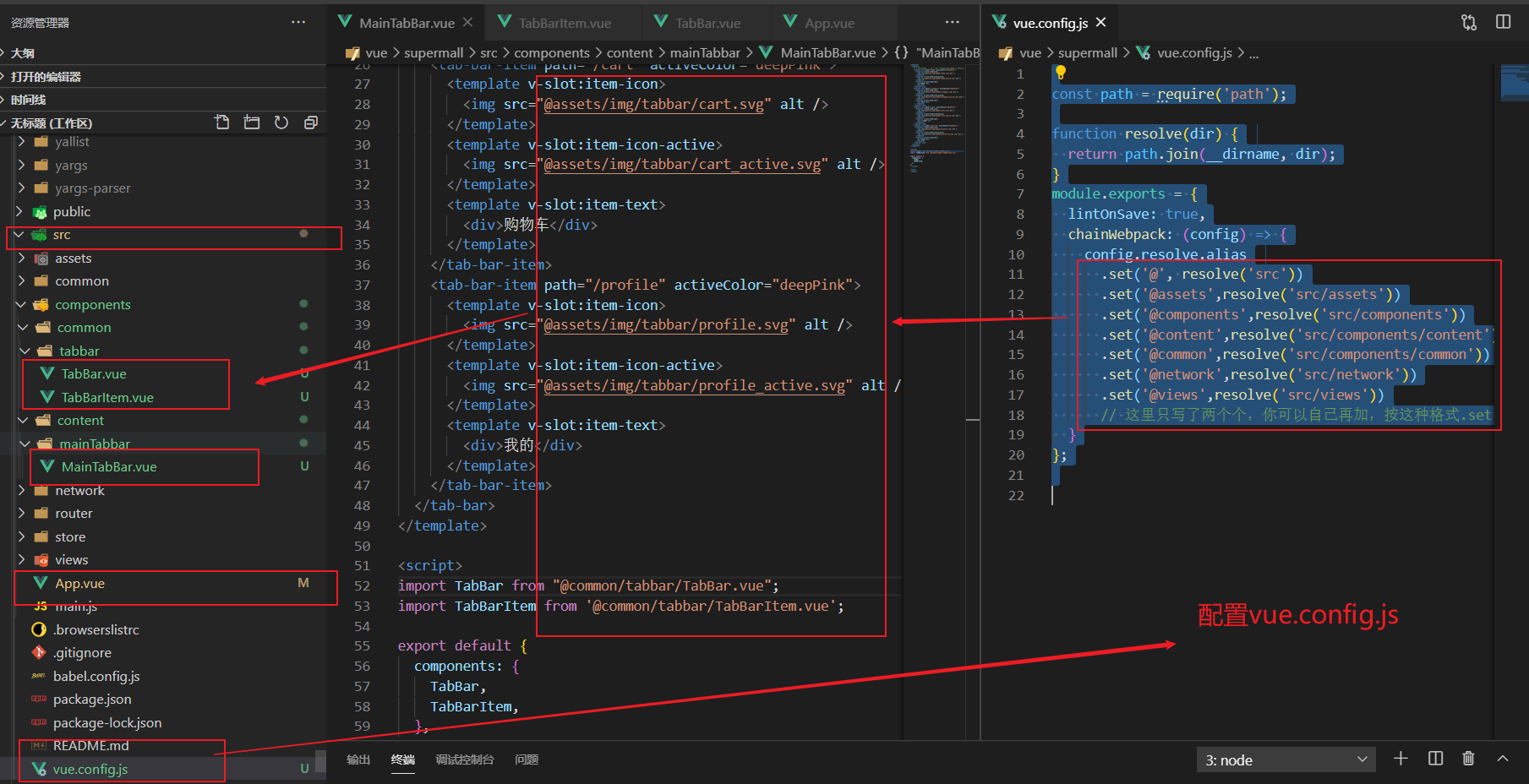Click open changes icon in right editor

tap(1469, 22)
